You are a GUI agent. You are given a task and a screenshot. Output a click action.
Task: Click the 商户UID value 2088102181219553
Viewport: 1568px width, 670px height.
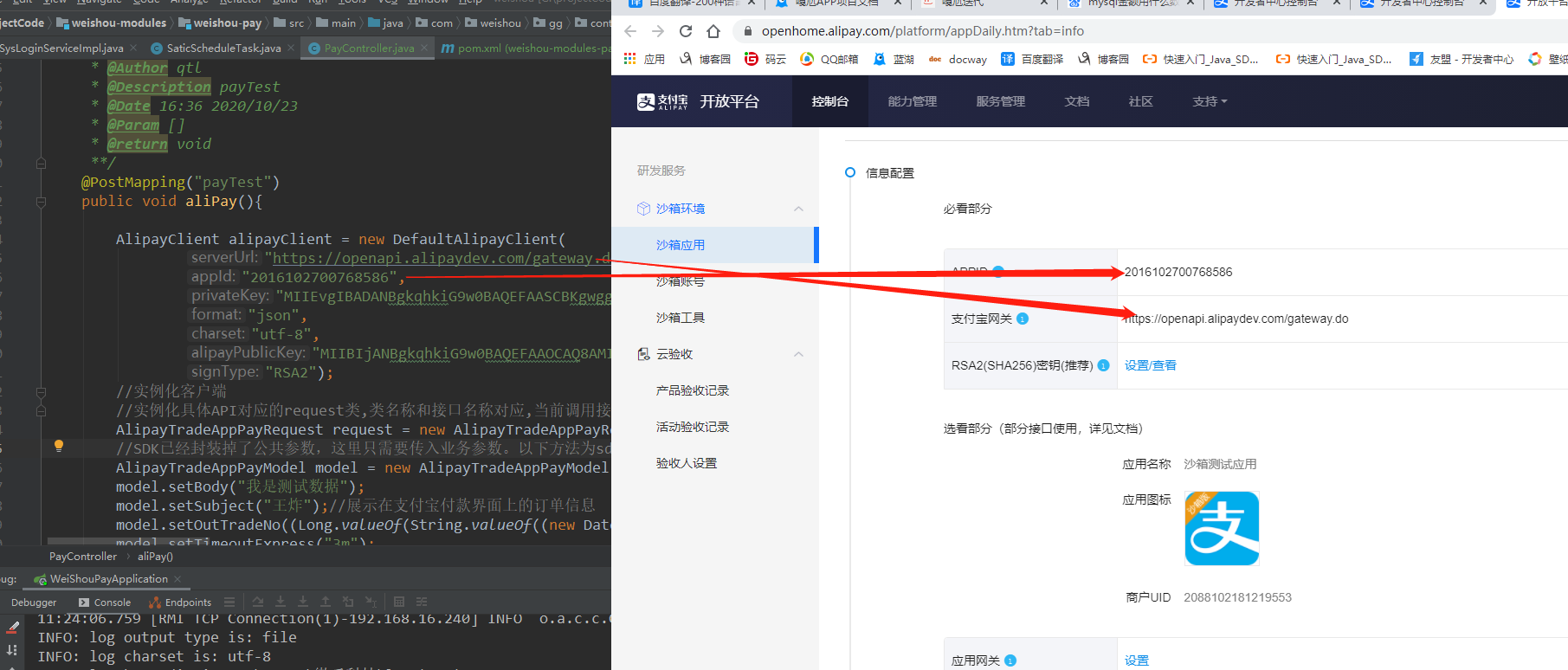(1237, 597)
